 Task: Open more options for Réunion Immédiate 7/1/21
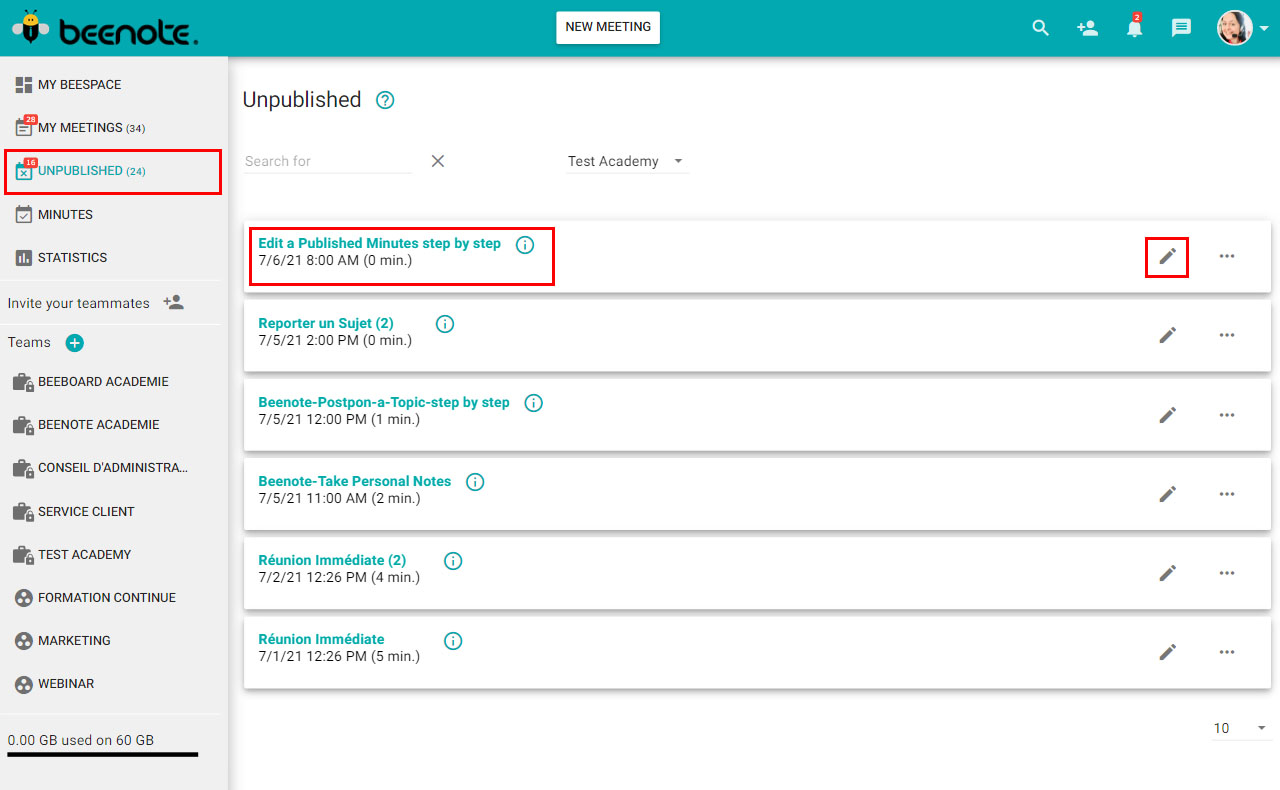tap(1227, 651)
